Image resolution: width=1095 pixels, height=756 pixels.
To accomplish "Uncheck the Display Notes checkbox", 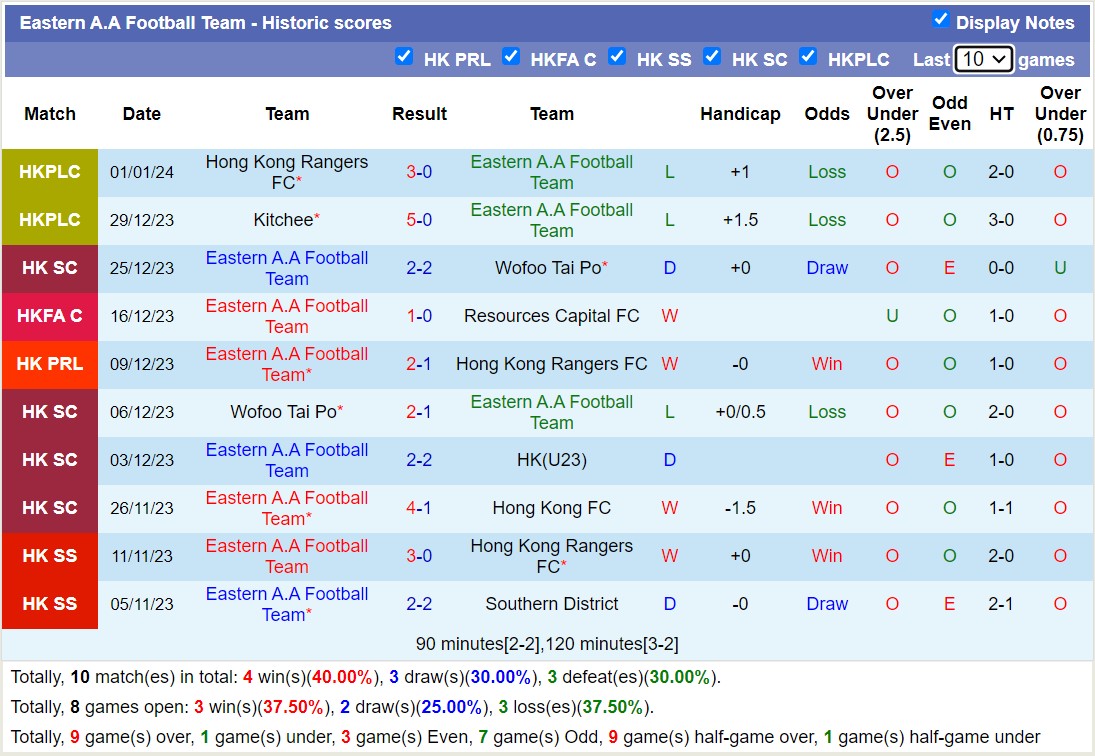I will 941,20.
